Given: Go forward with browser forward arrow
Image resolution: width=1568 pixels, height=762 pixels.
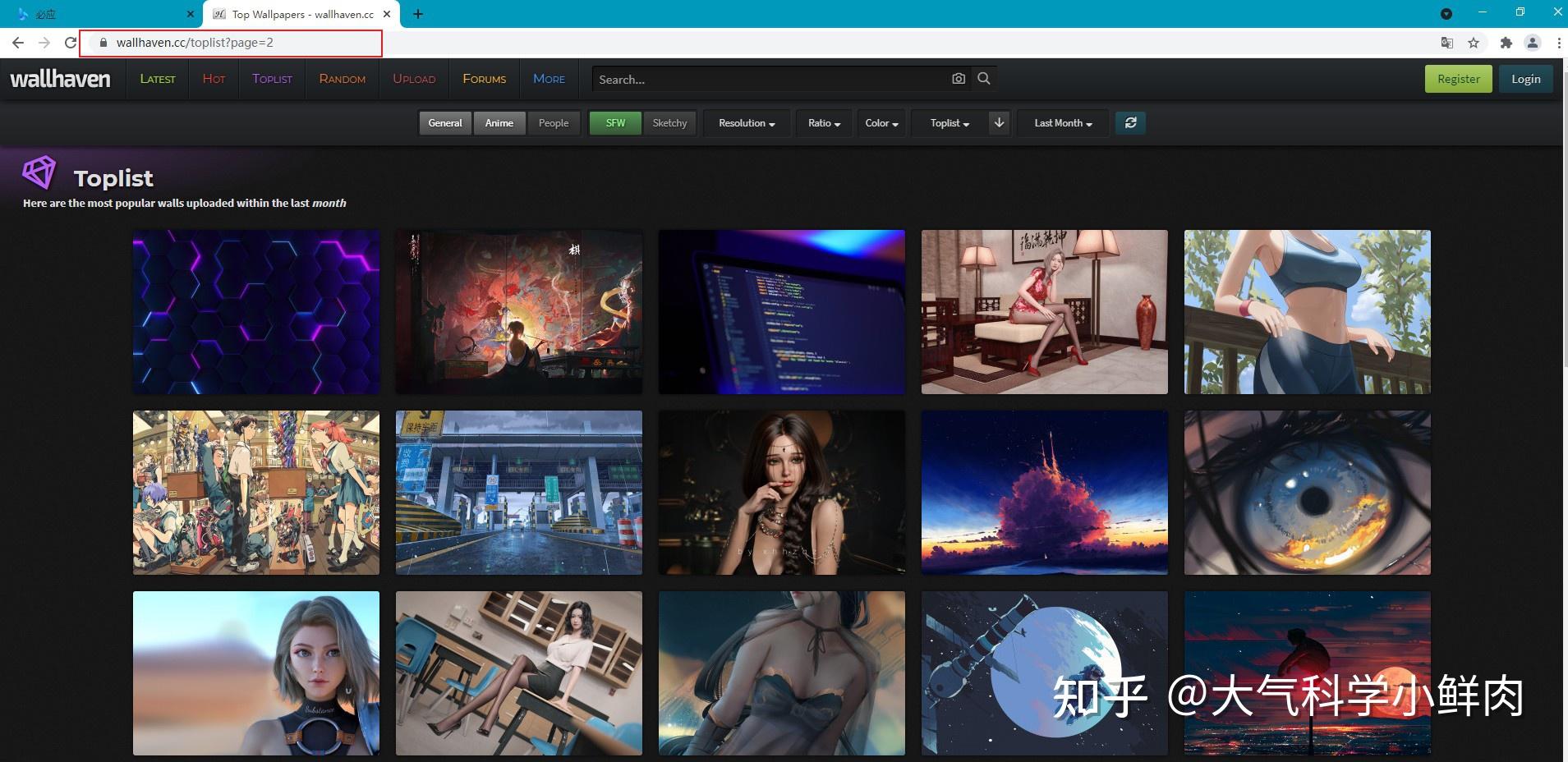Looking at the screenshot, I should (44, 43).
